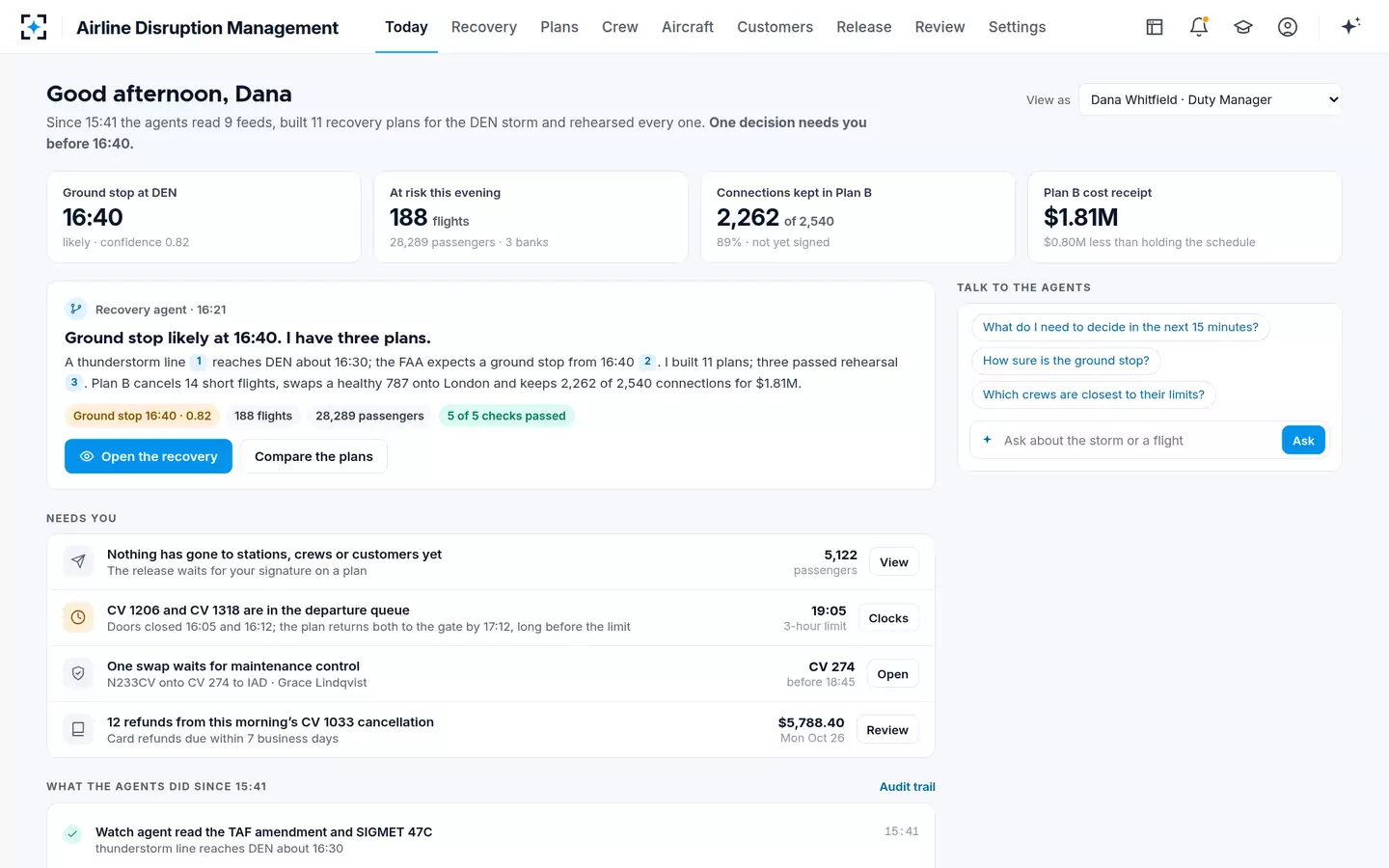Image resolution: width=1389 pixels, height=868 pixels.
Task: Open the Settings tab
Action: 1017,27
